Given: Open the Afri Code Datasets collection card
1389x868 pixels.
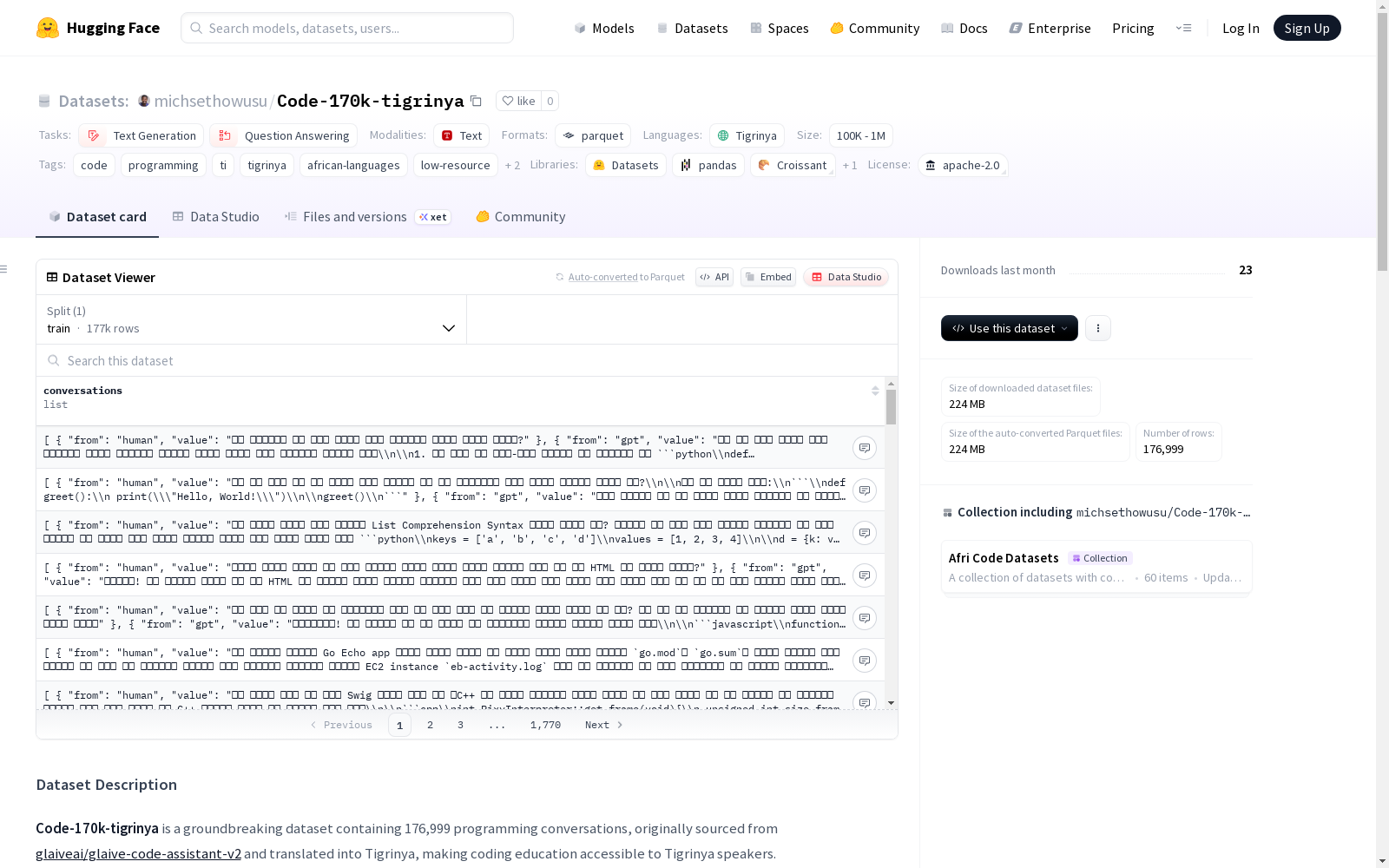Looking at the screenshot, I should (x=1096, y=567).
